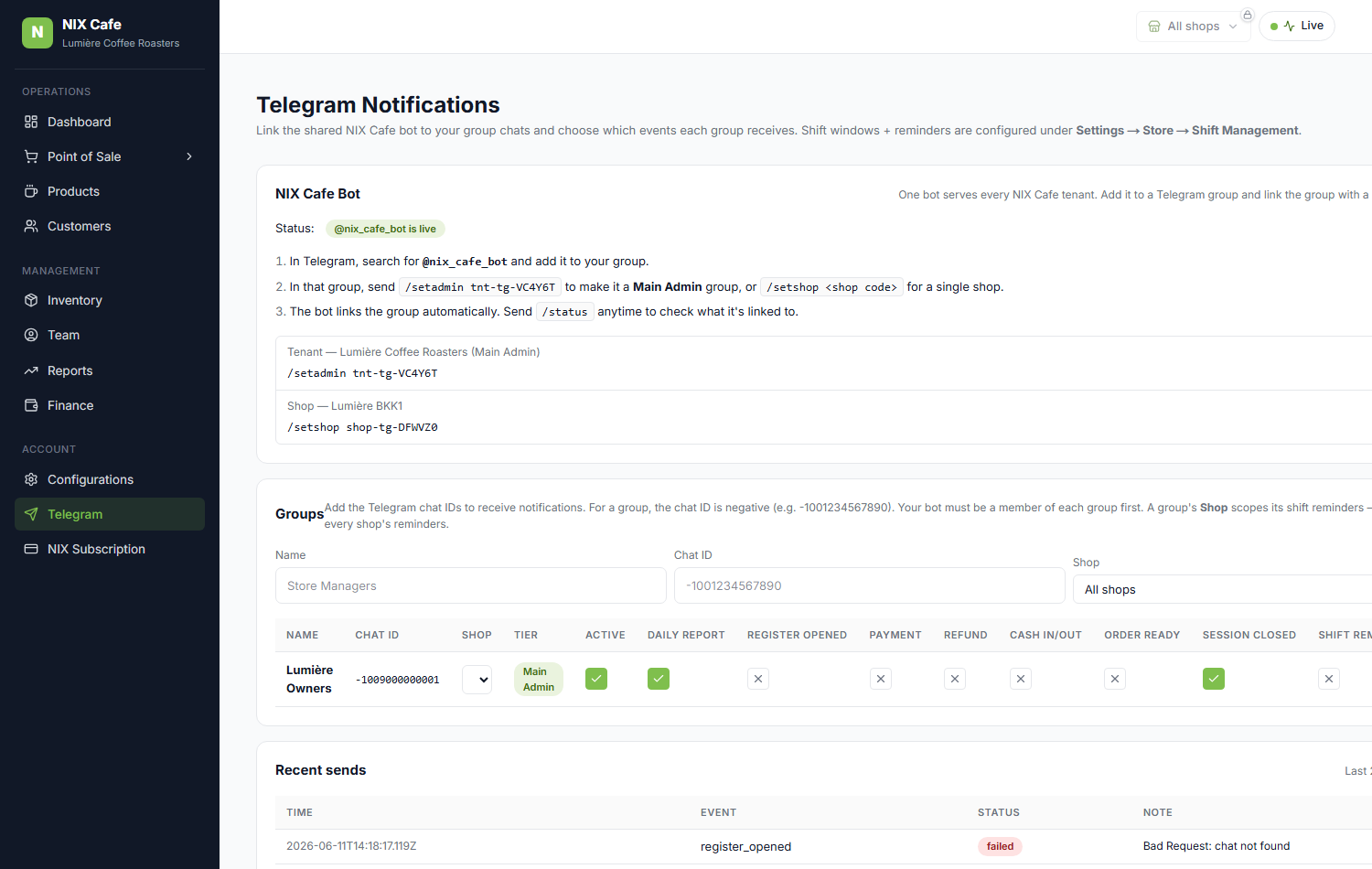Go to Reports

click(110, 370)
